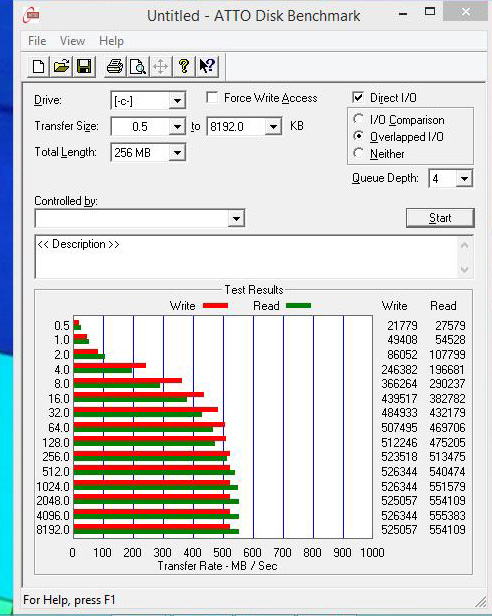Uncheck the Direct I/O checkbox
Viewport: 492px width, 616px height.
[x=358, y=97]
